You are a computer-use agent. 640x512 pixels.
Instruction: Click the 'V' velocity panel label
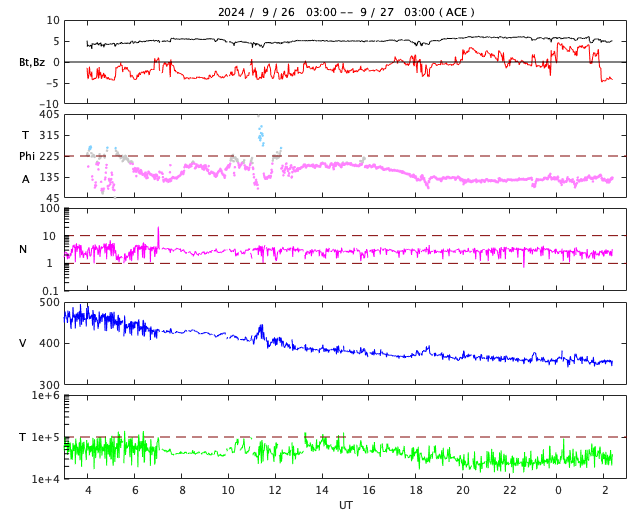[x=23, y=343]
